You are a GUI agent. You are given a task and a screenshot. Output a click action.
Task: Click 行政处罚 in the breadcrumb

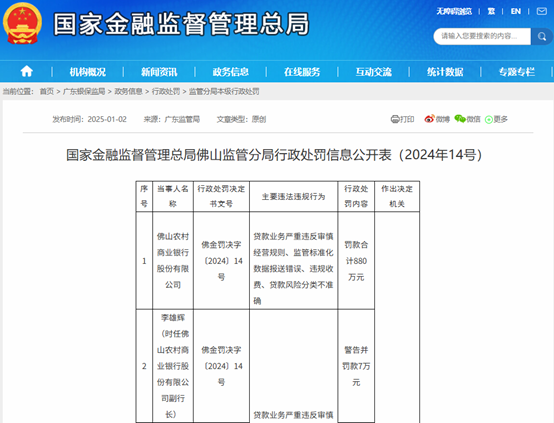point(166,92)
